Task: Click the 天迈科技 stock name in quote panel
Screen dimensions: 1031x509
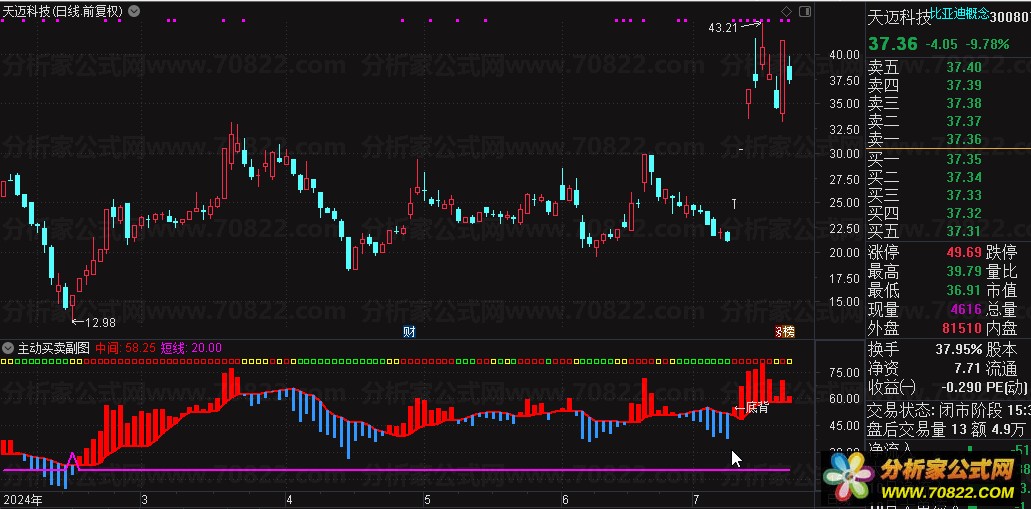Action: click(899, 17)
